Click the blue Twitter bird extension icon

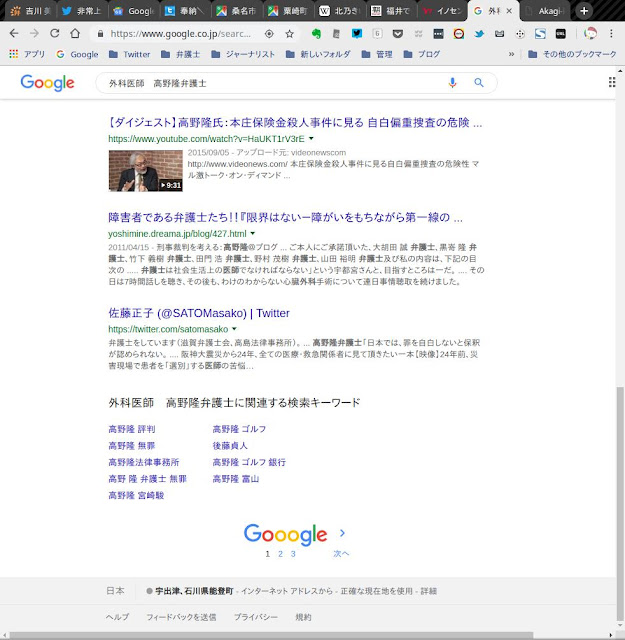click(479, 34)
